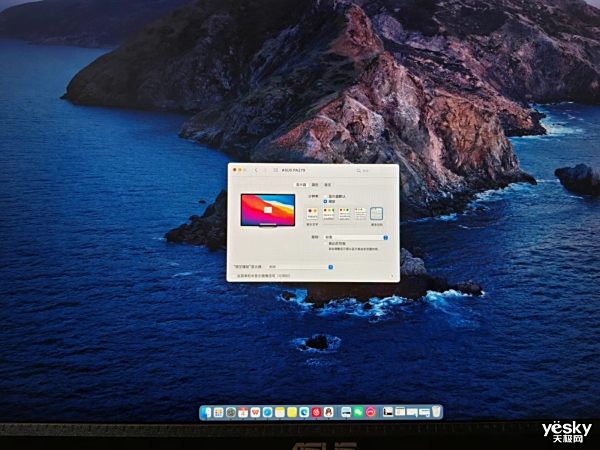The width and height of the screenshot is (600, 450).
Task: Choose the More Space scaling thumbnail
Action: coord(377,214)
